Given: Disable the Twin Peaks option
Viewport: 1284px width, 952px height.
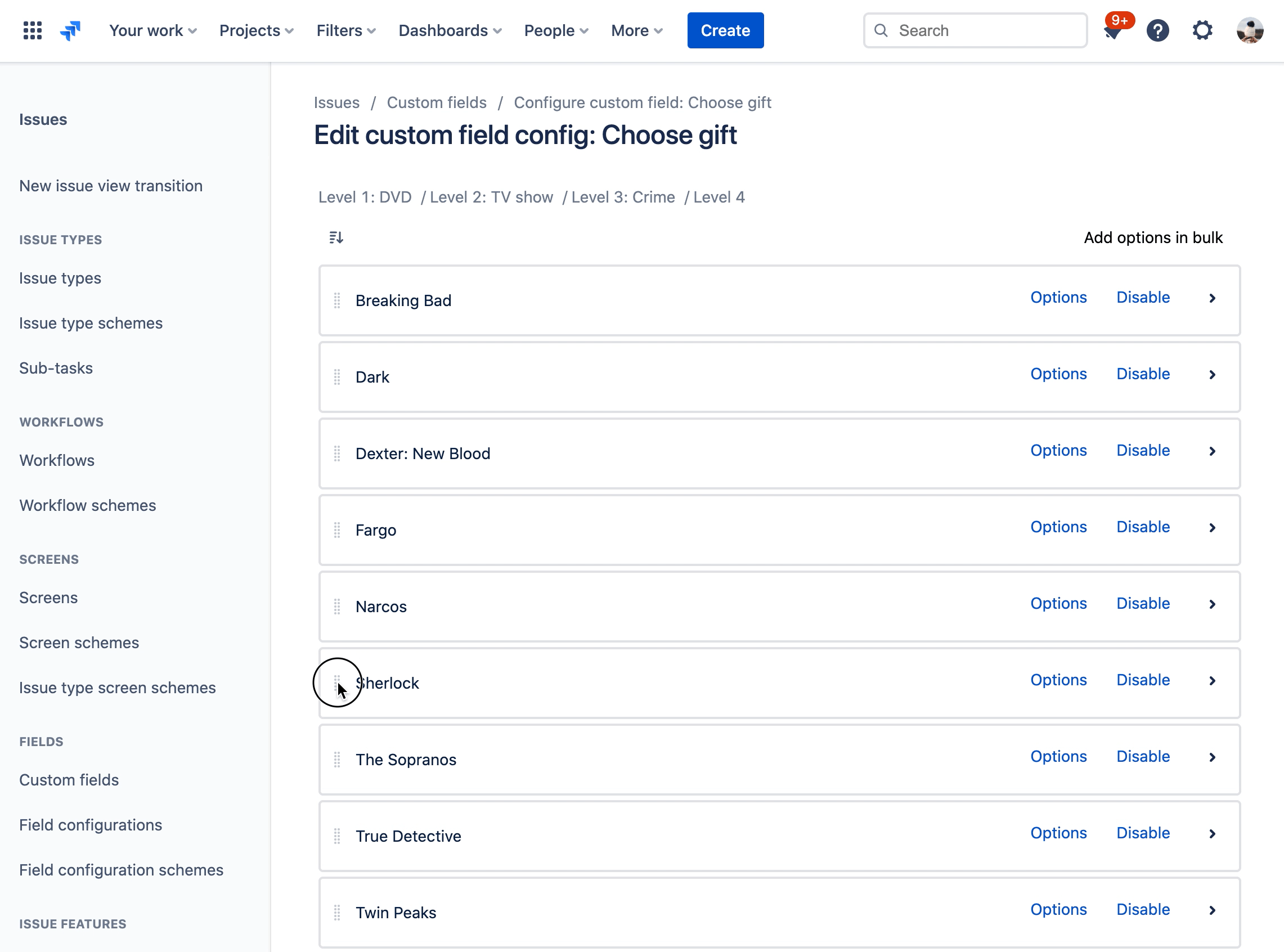Looking at the screenshot, I should click(x=1143, y=909).
